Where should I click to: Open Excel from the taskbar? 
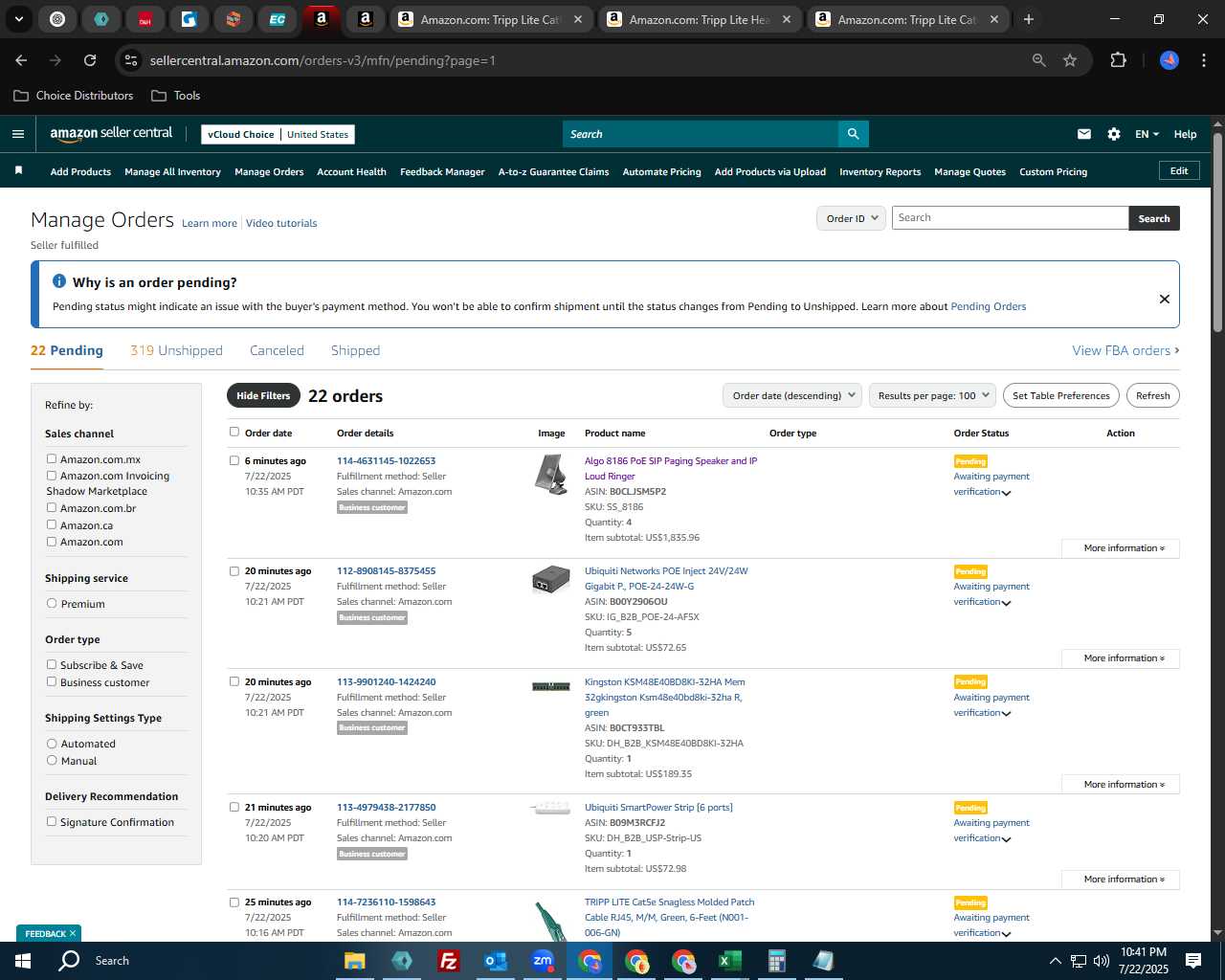coord(729,961)
